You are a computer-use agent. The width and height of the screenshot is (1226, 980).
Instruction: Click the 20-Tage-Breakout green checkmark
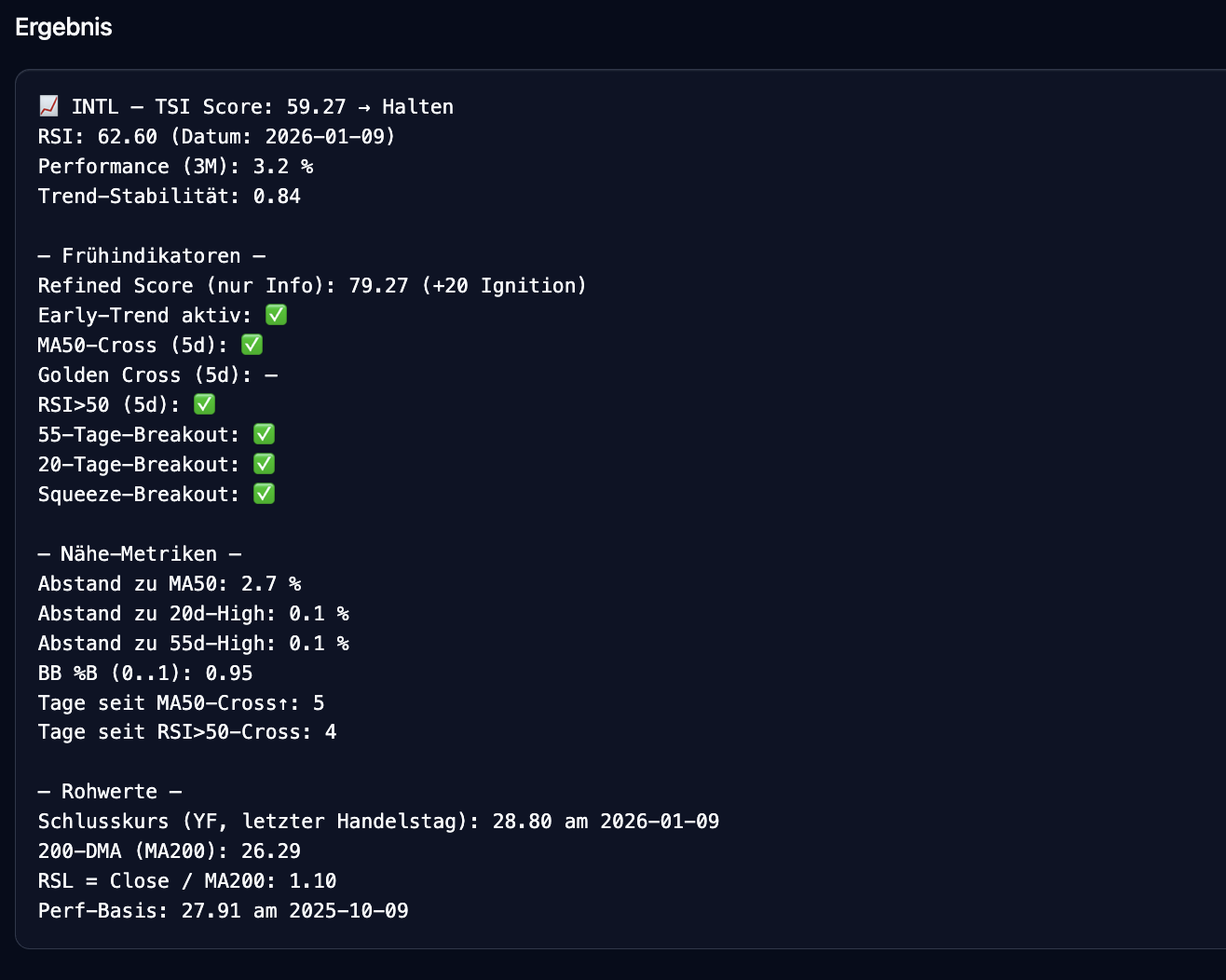[x=264, y=464]
